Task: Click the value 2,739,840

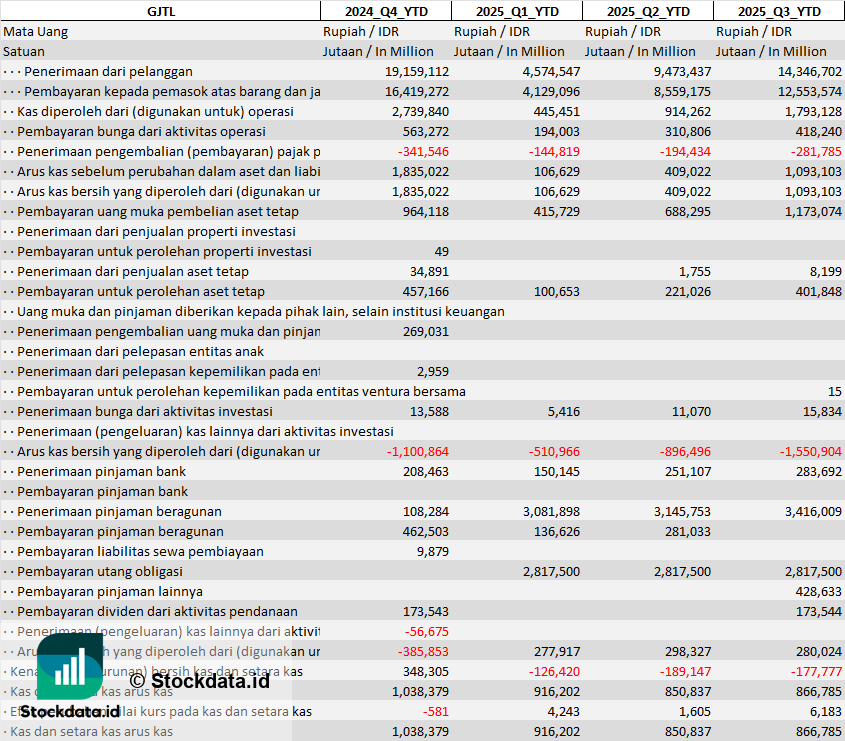Action: (x=420, y=112)
